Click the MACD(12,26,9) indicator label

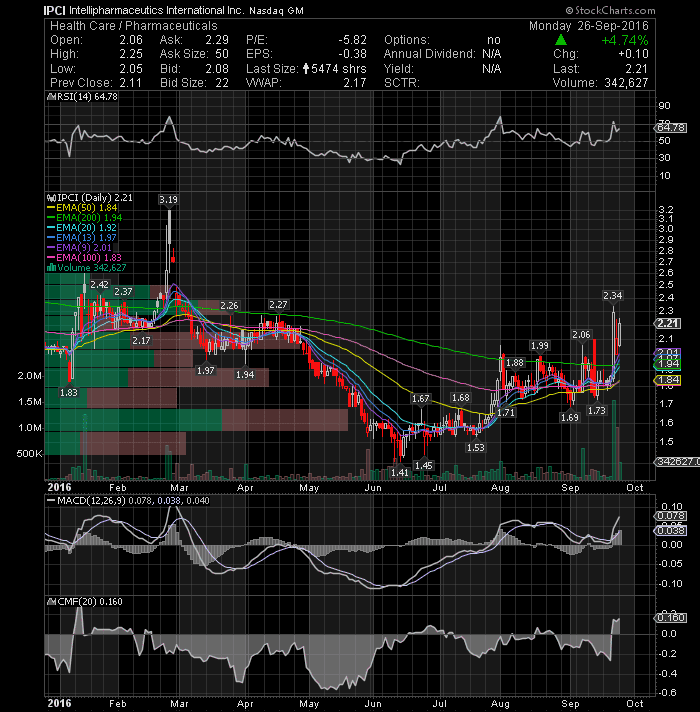tap(91, 501)
